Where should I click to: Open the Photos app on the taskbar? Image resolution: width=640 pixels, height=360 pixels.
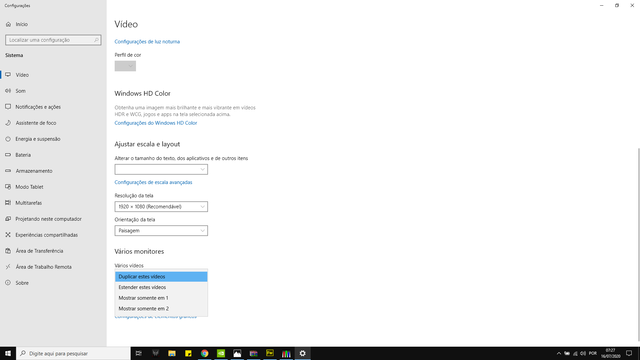pyautogui.click(x=237, y=353)
